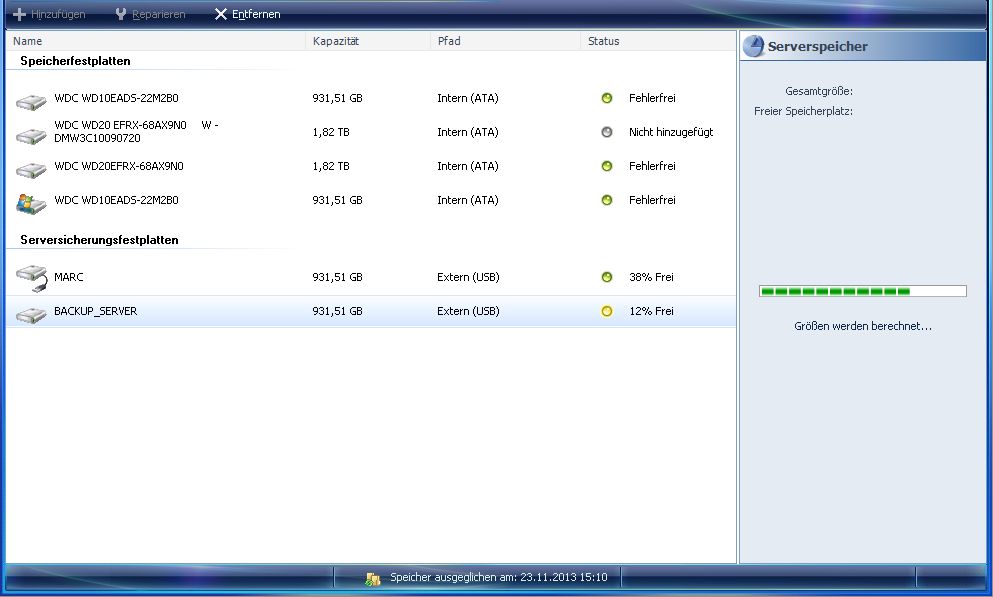Click the storage balance status bar icon
Screen dimensions: 993x597
(x=373, y=578)
